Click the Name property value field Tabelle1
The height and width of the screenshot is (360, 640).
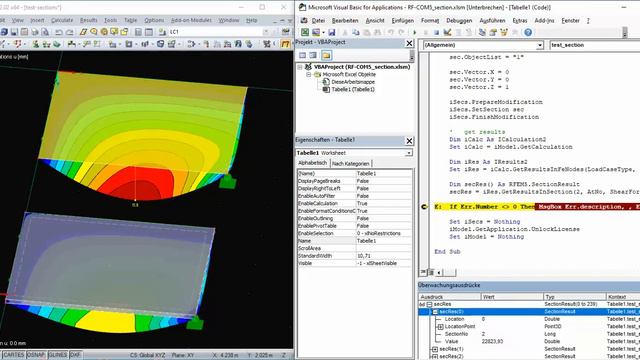click(x=384, y=241)
